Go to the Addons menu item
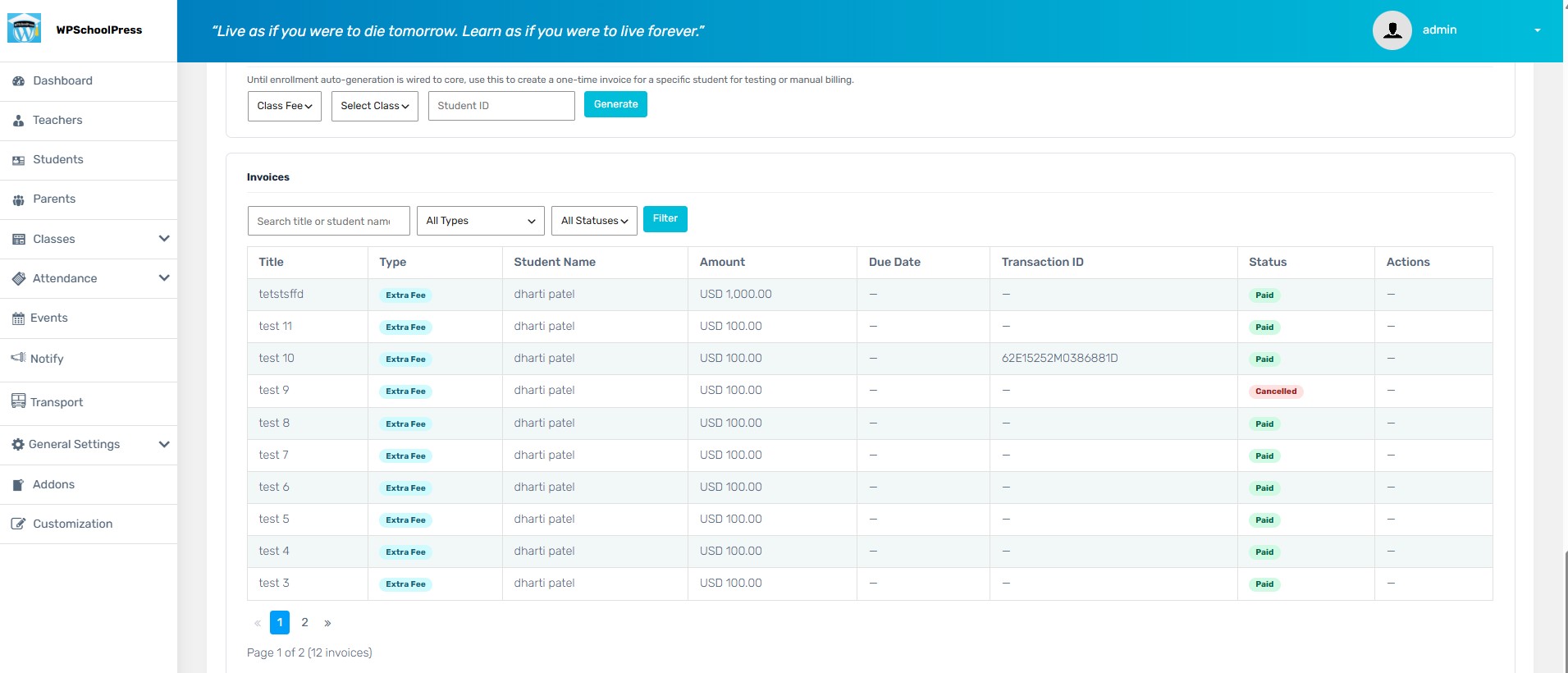1568x673 pixels. click(53, 484)
